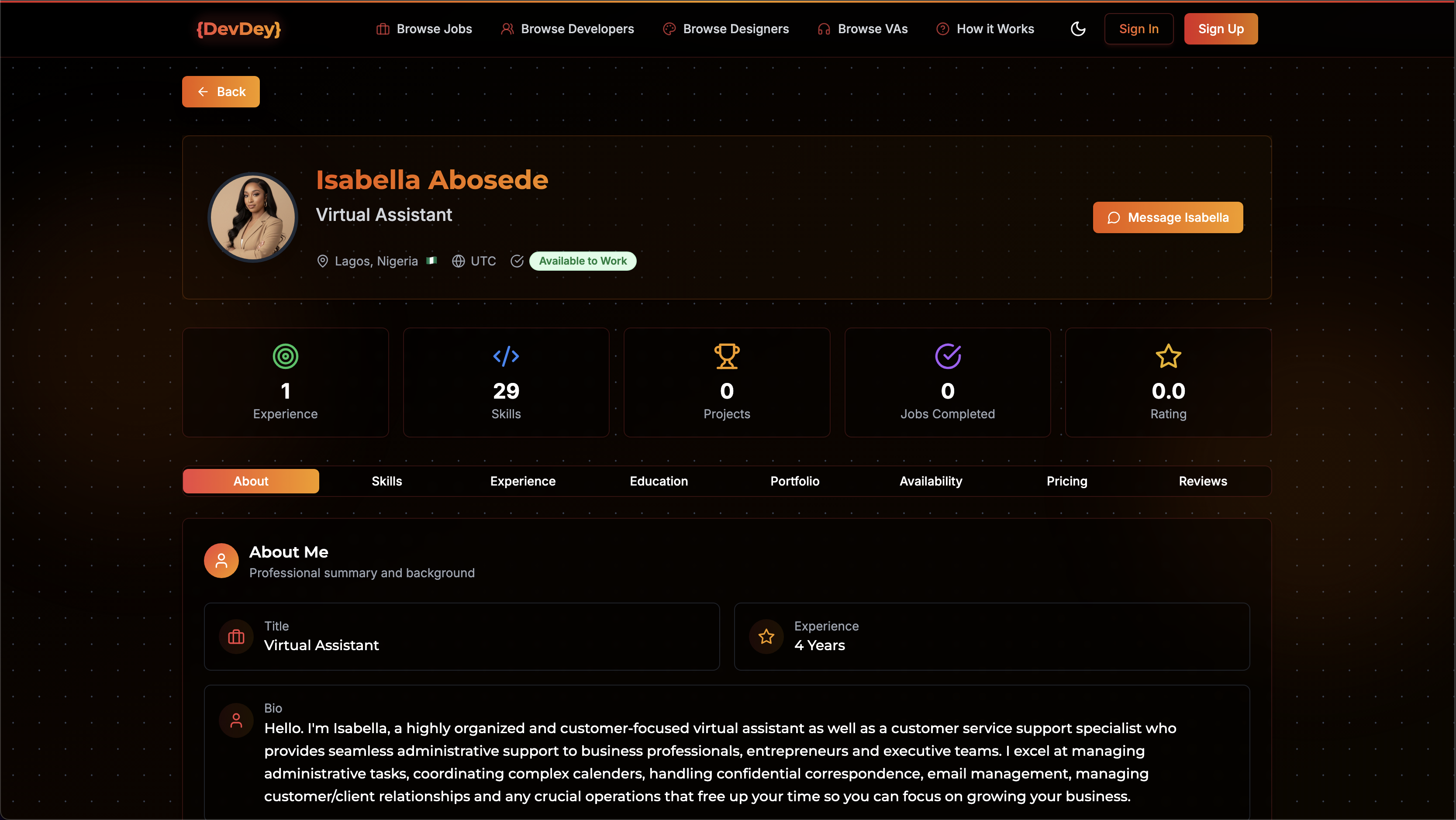Switch to the Skills tab

pos(386,481)
